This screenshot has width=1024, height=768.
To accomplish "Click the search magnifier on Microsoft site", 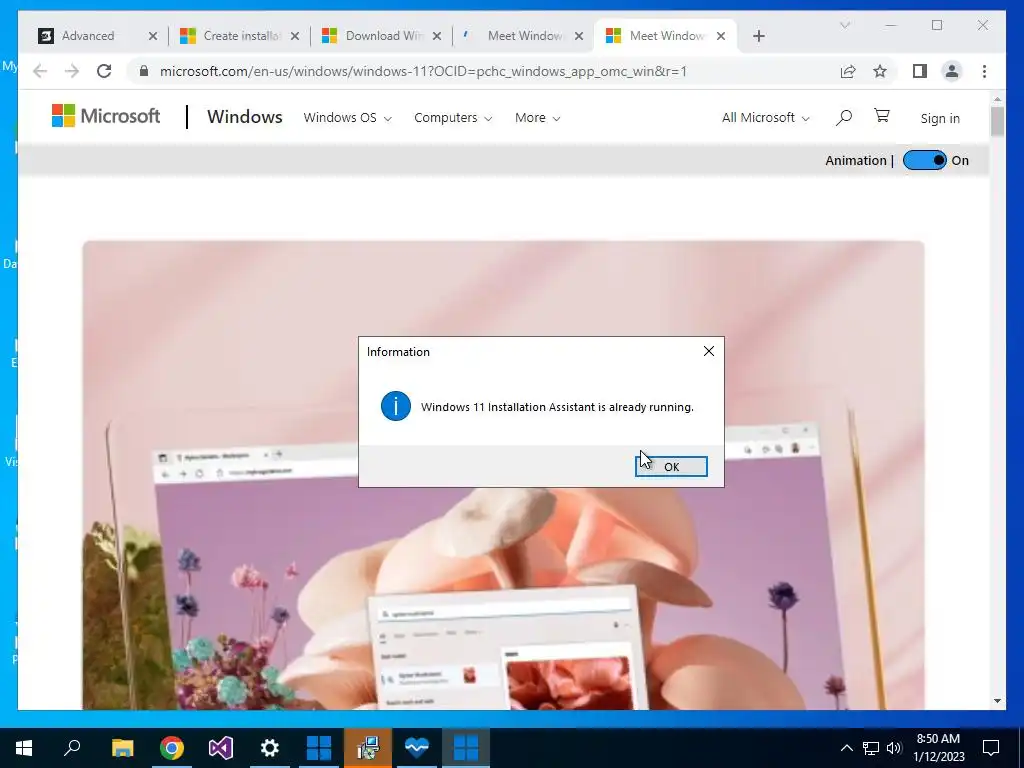I will (844, 118).
